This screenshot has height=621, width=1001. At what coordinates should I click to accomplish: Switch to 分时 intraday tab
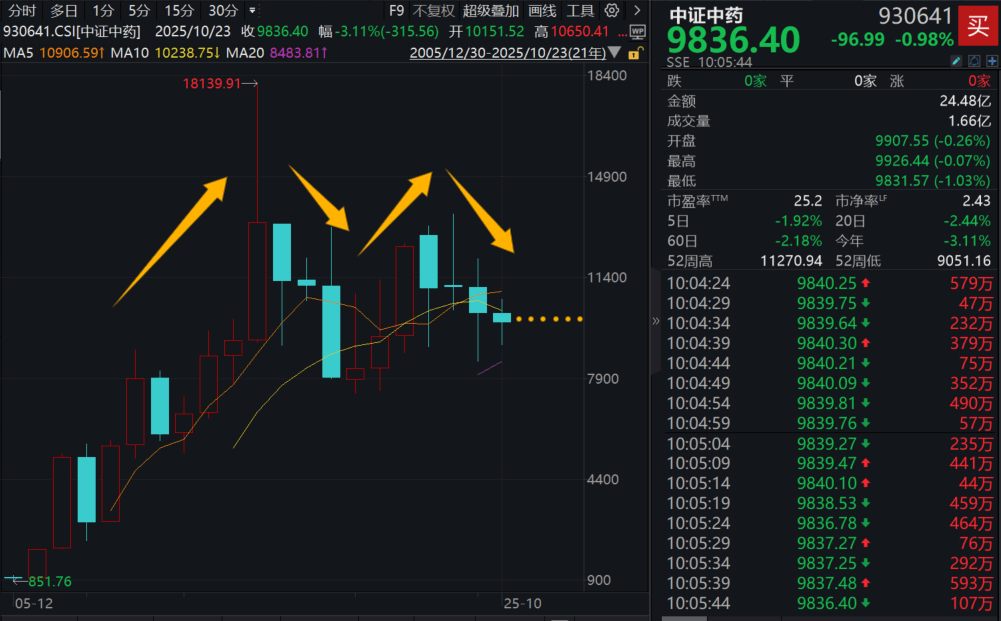22,11
